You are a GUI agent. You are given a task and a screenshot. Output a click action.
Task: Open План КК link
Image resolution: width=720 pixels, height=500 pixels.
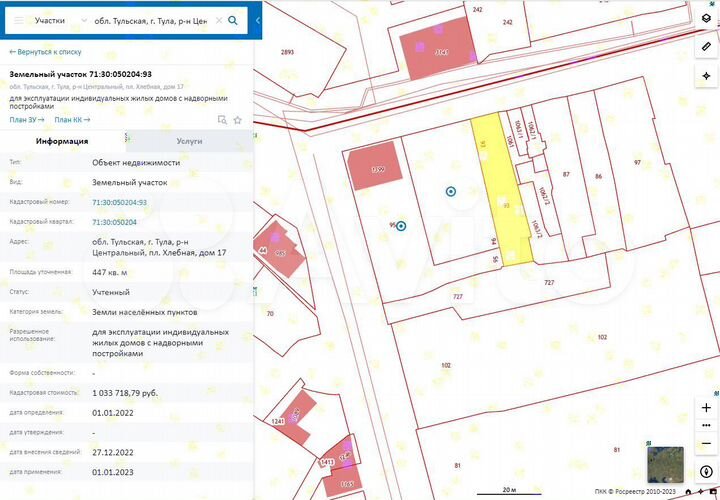(72, 120)
